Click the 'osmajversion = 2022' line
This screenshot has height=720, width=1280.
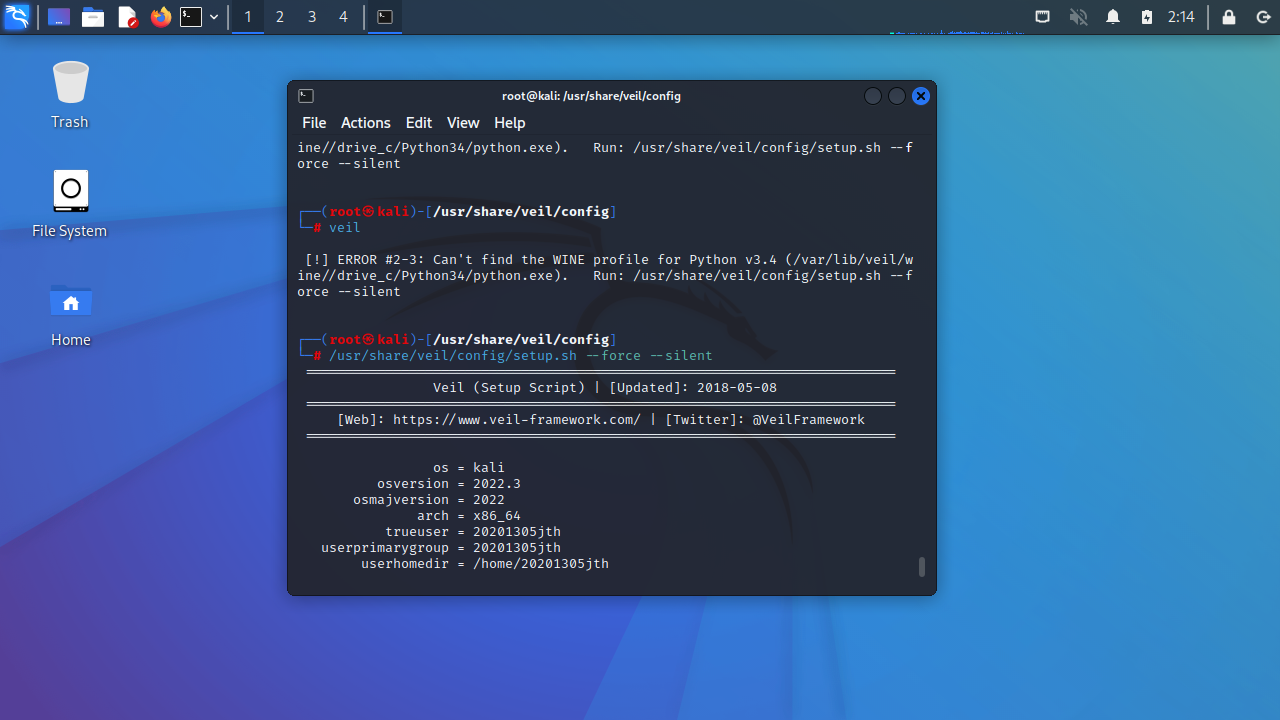point(429,500)
